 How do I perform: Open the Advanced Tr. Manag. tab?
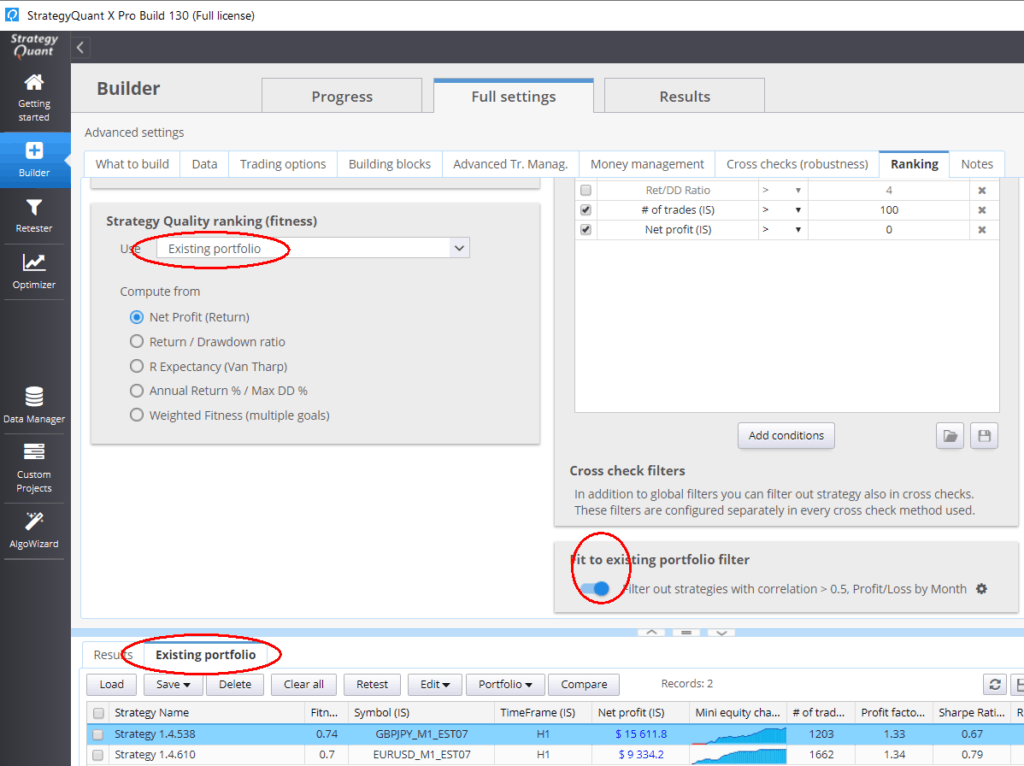[511, 164]
